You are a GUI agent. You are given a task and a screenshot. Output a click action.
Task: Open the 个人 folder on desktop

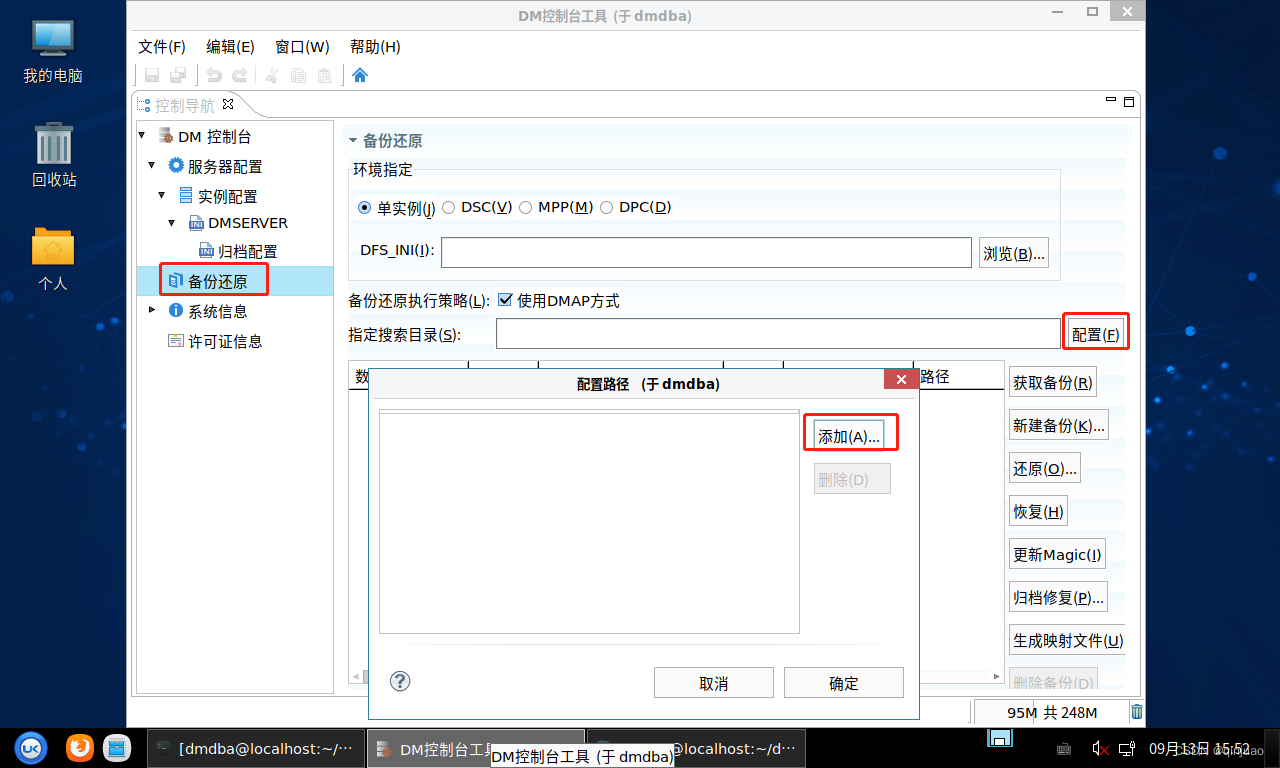coord(53,260)
